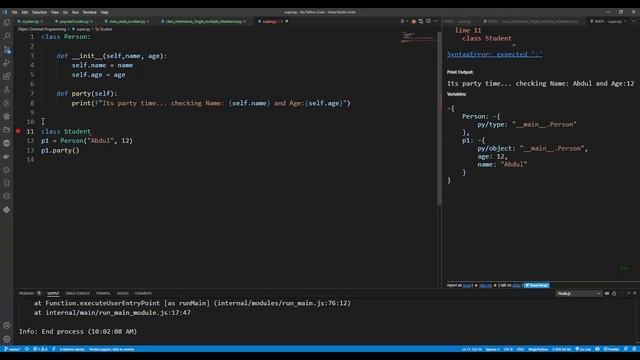Click the red stop icon in editor toolbar
640x360 pixels.
[x=413, y=21]
